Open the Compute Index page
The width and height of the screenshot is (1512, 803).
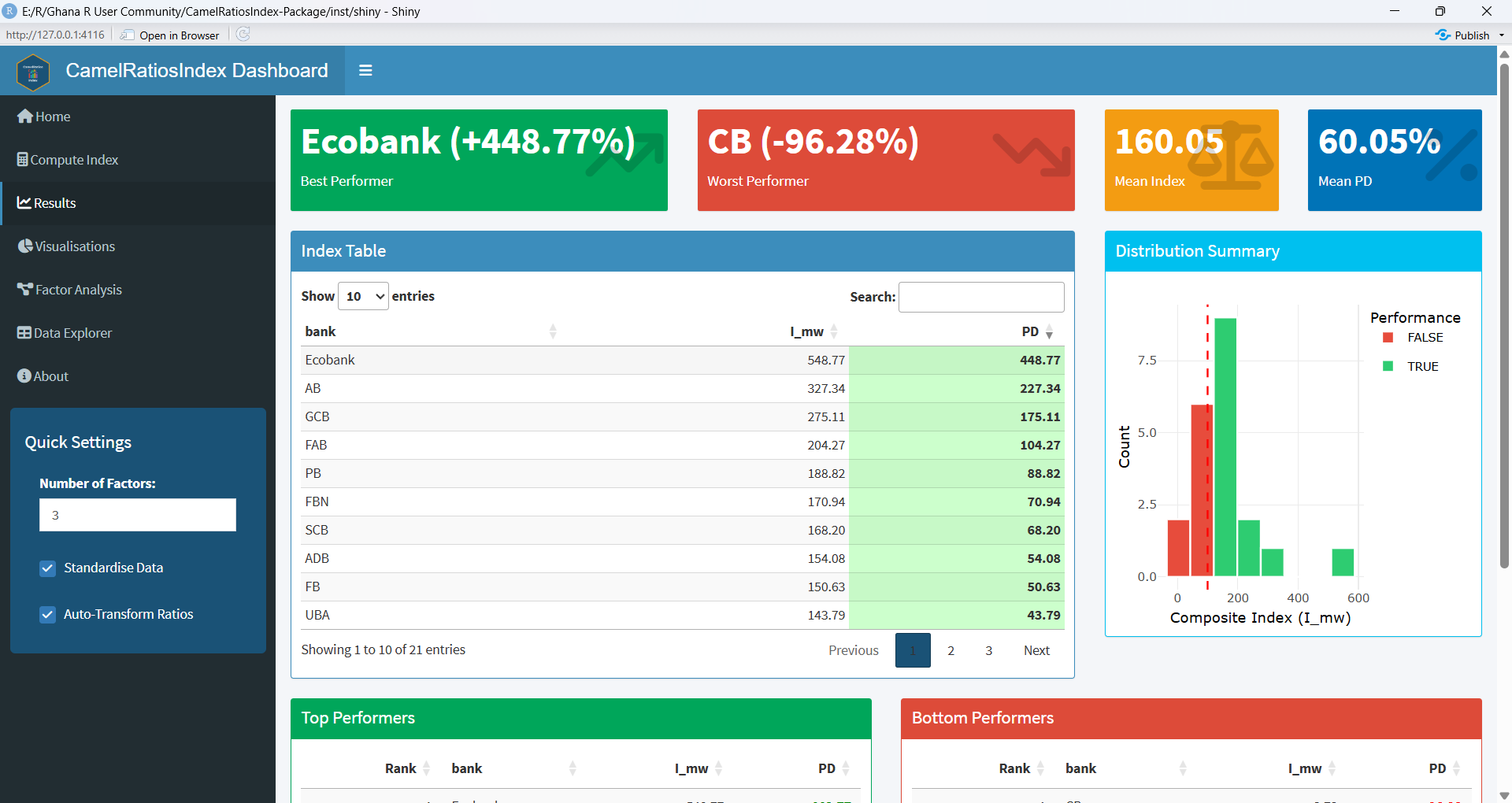138,160
